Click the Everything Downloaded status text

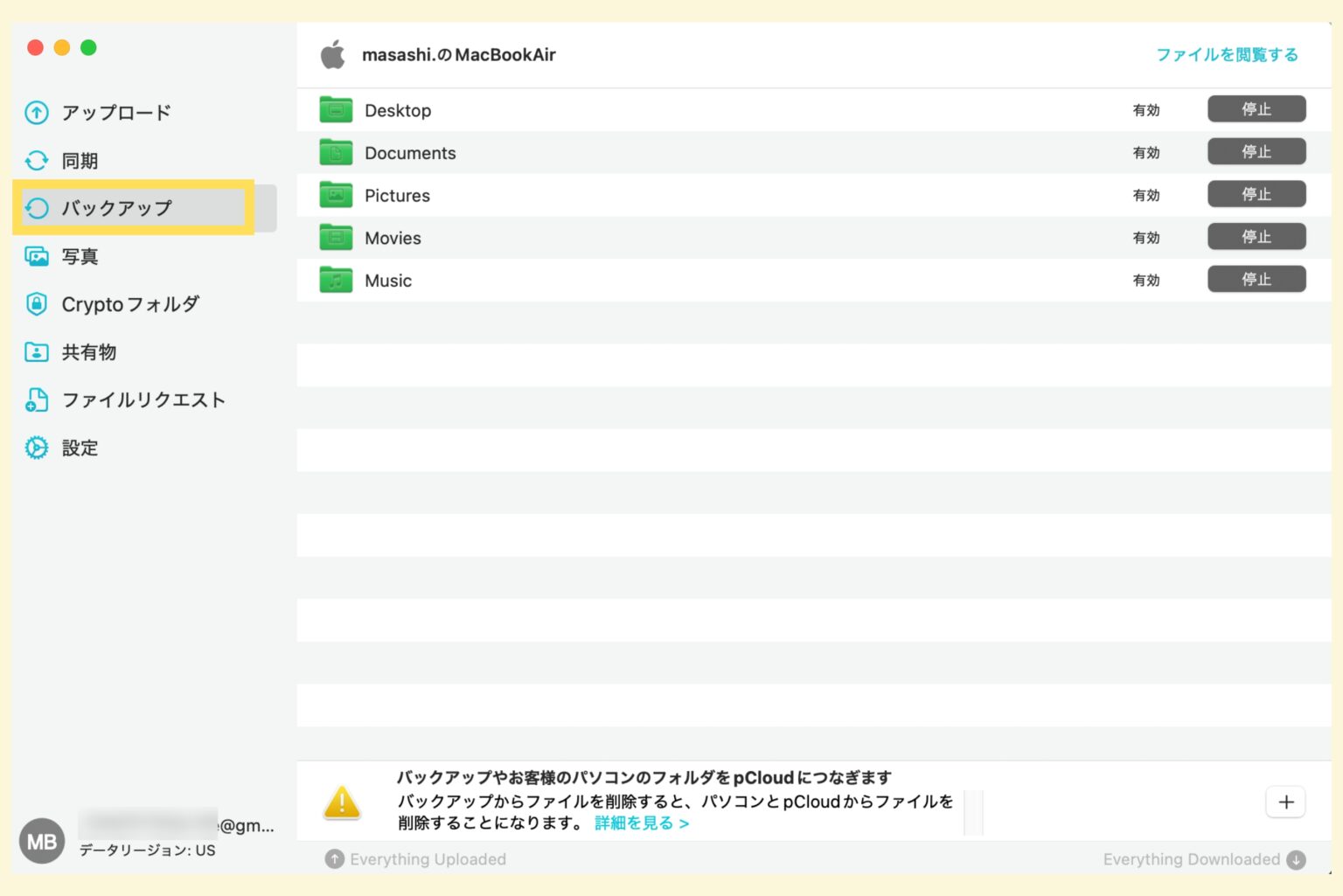coord(1191,859)
